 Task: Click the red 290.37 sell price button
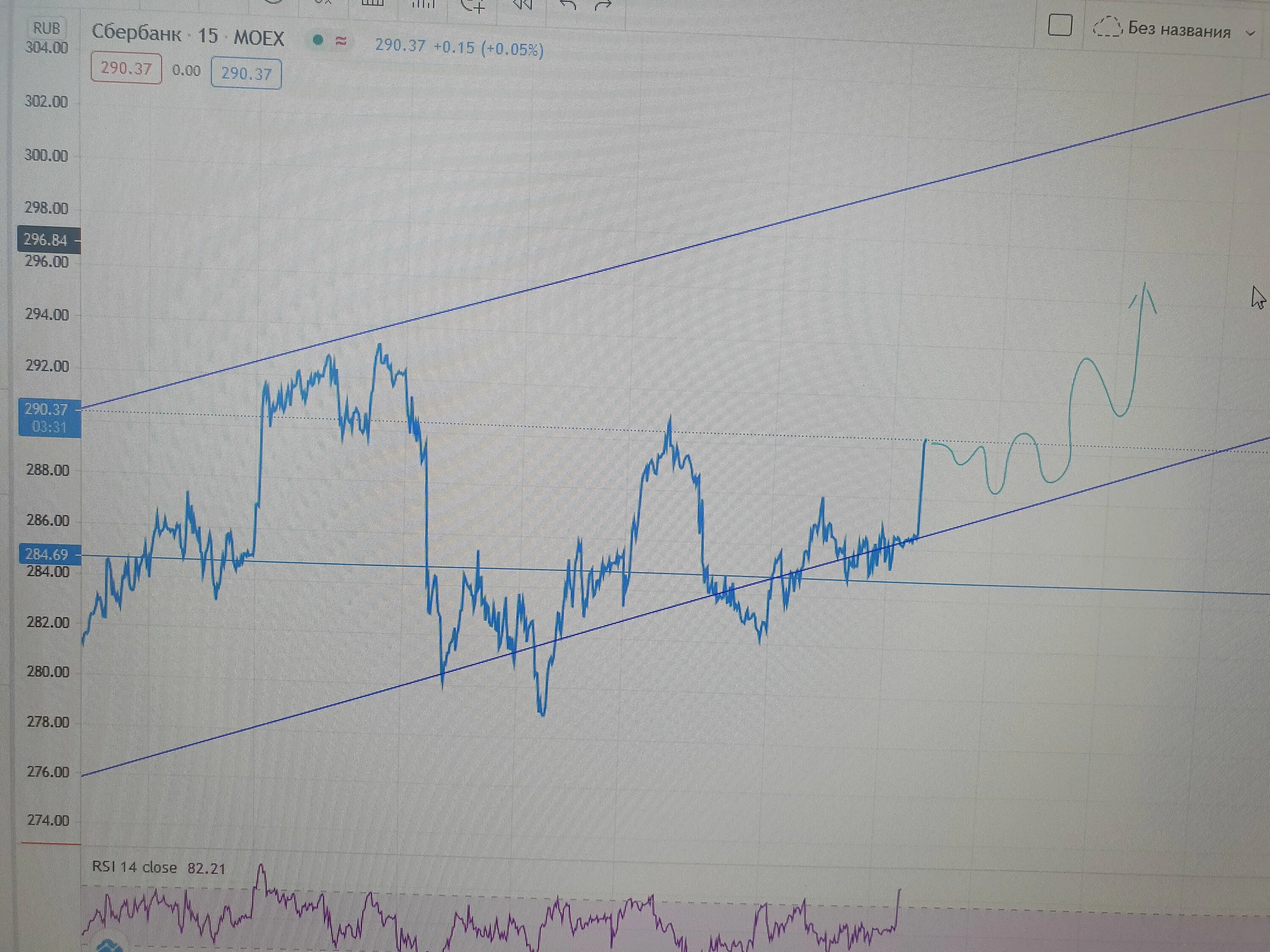tap(126, 68)
